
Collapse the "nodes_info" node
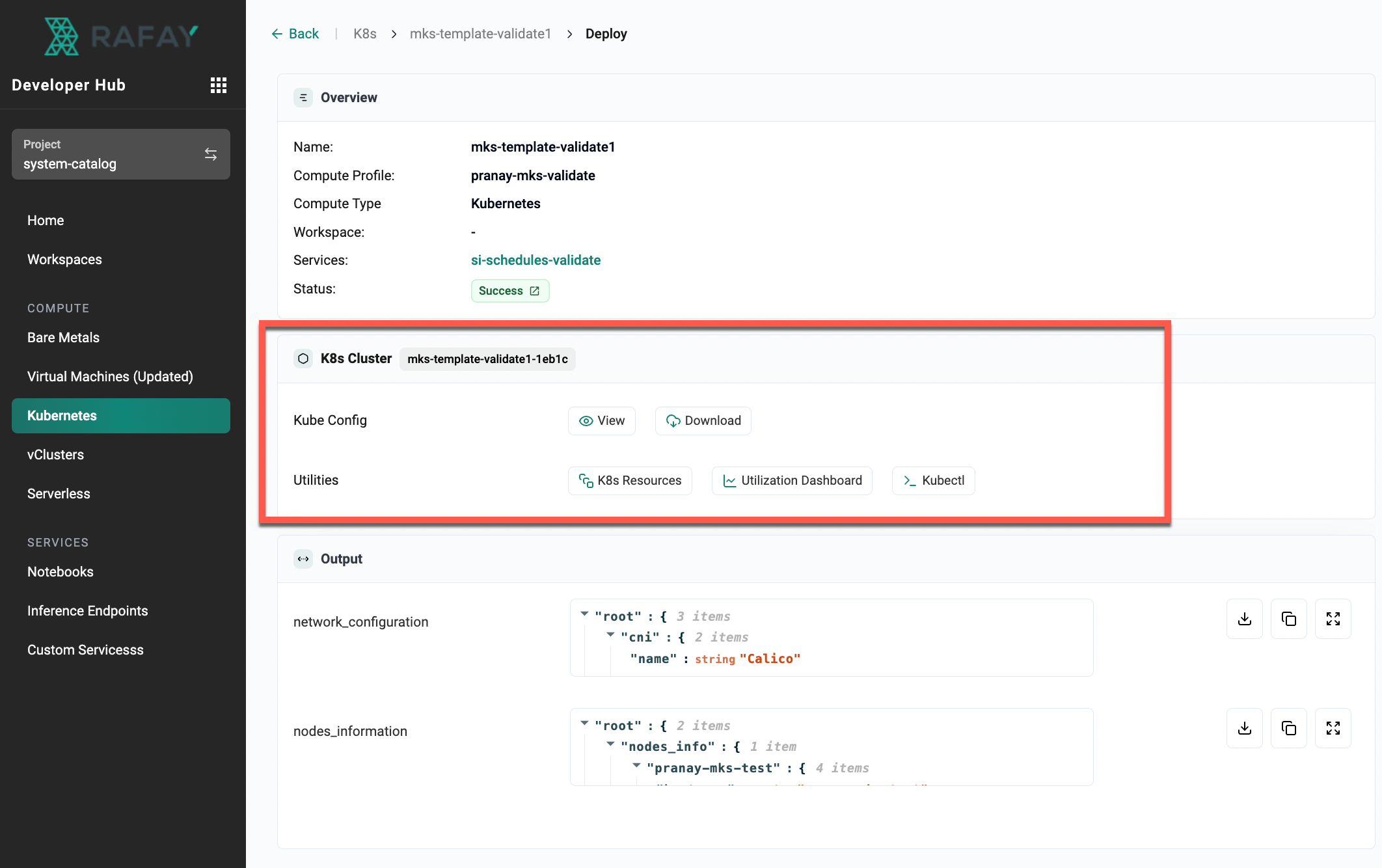click(x=610, y=744)
